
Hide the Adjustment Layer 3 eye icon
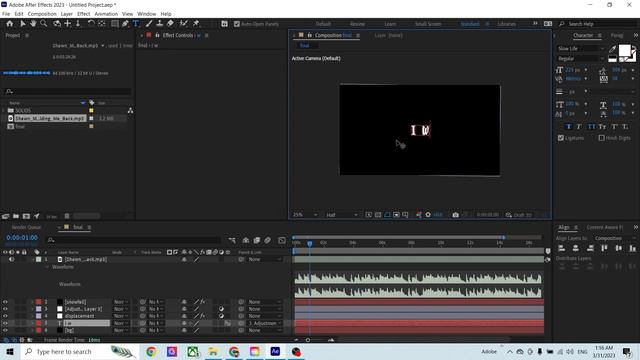(x=5, y=309)
